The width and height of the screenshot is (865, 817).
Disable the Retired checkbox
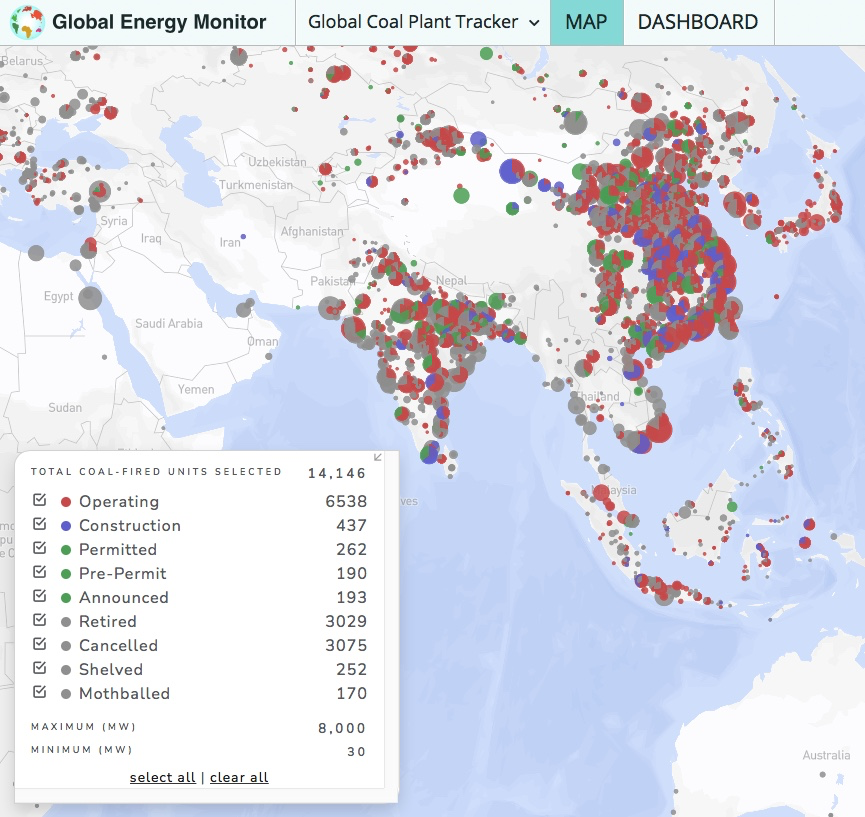39,620
